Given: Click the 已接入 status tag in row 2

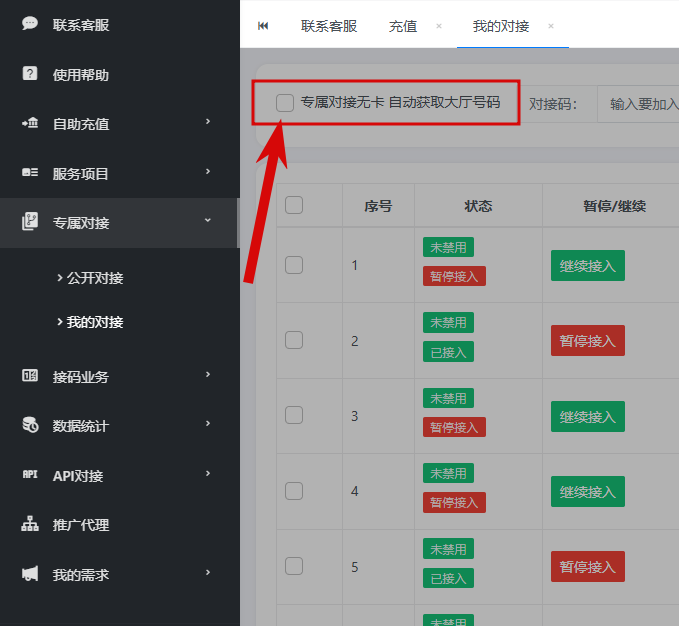Looking at the screenshot, I should (448, 352).
